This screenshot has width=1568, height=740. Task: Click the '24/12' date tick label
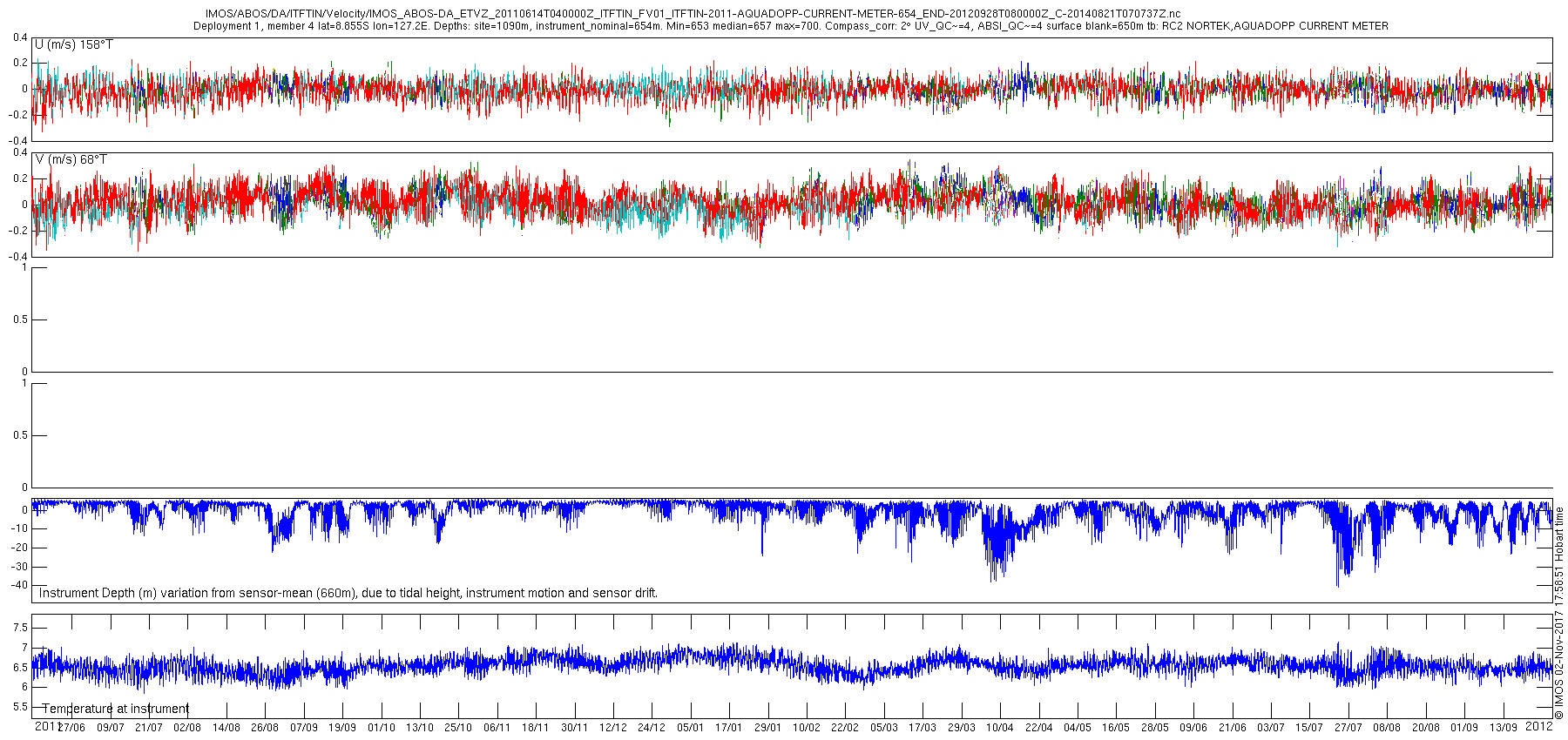point(652,728)
